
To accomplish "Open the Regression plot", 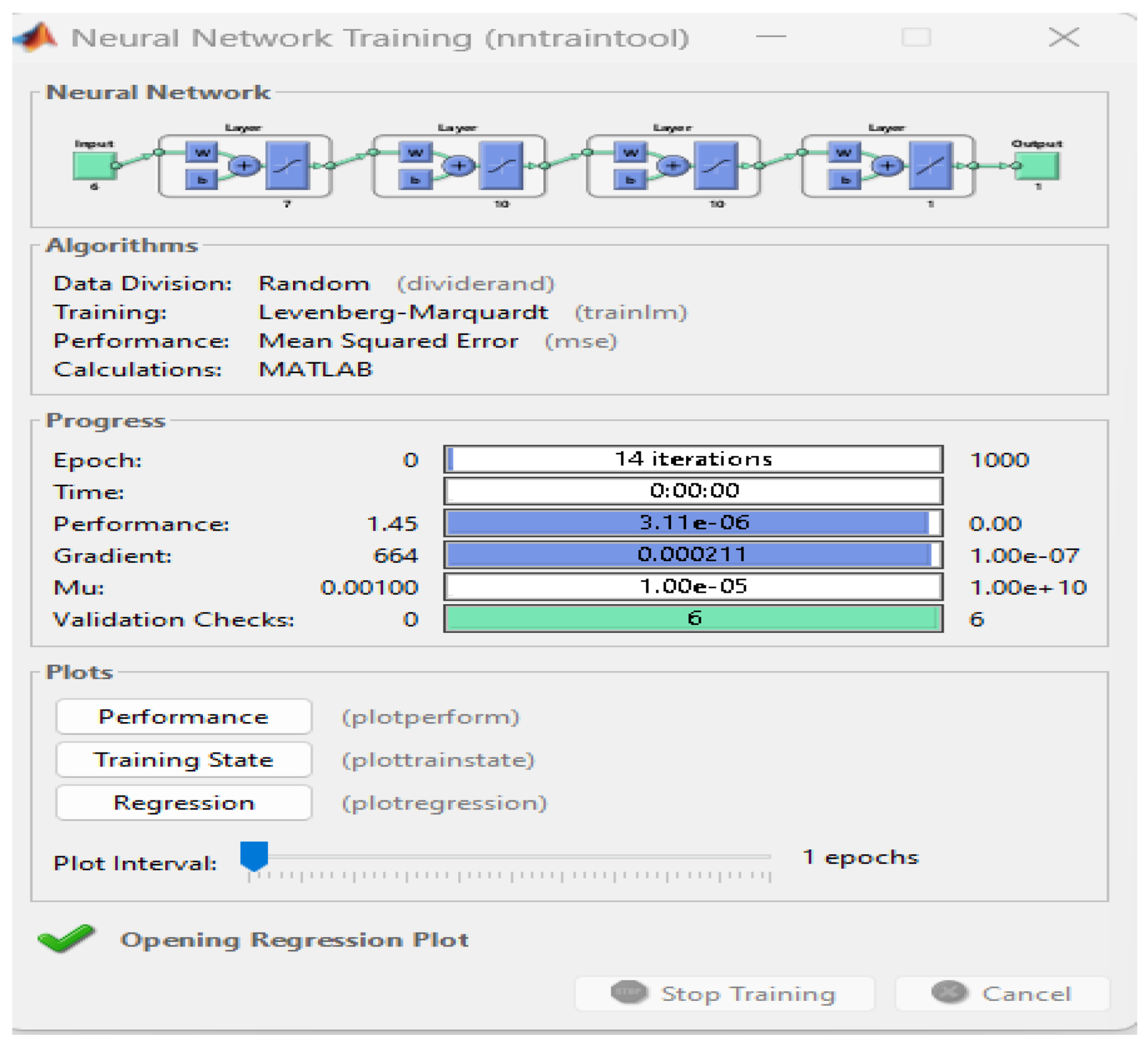I will tap(183, 803).
